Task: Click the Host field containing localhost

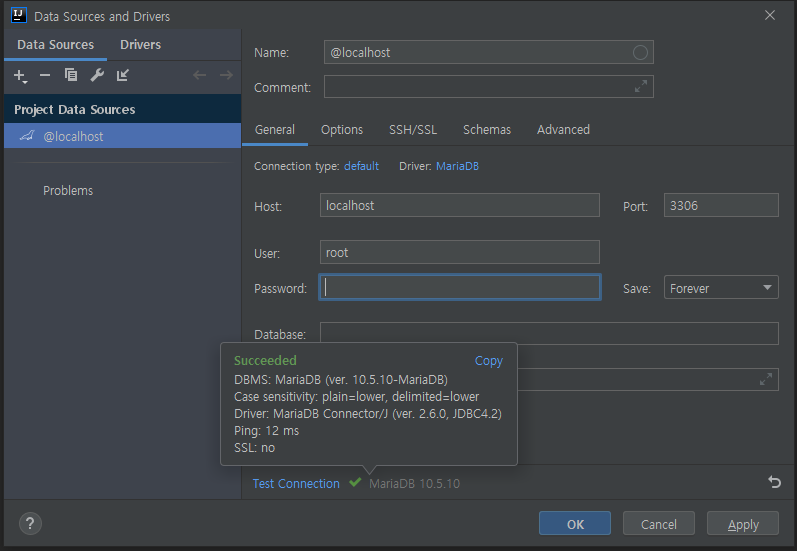Action: [x=459, y=205]
